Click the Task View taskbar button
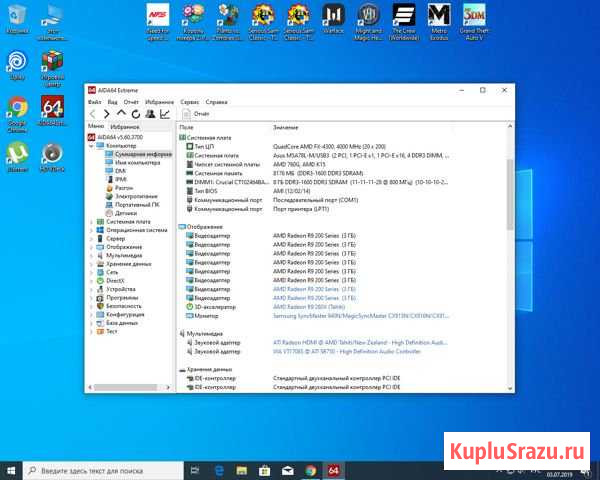The image size is (600, 480). (195, 470)
